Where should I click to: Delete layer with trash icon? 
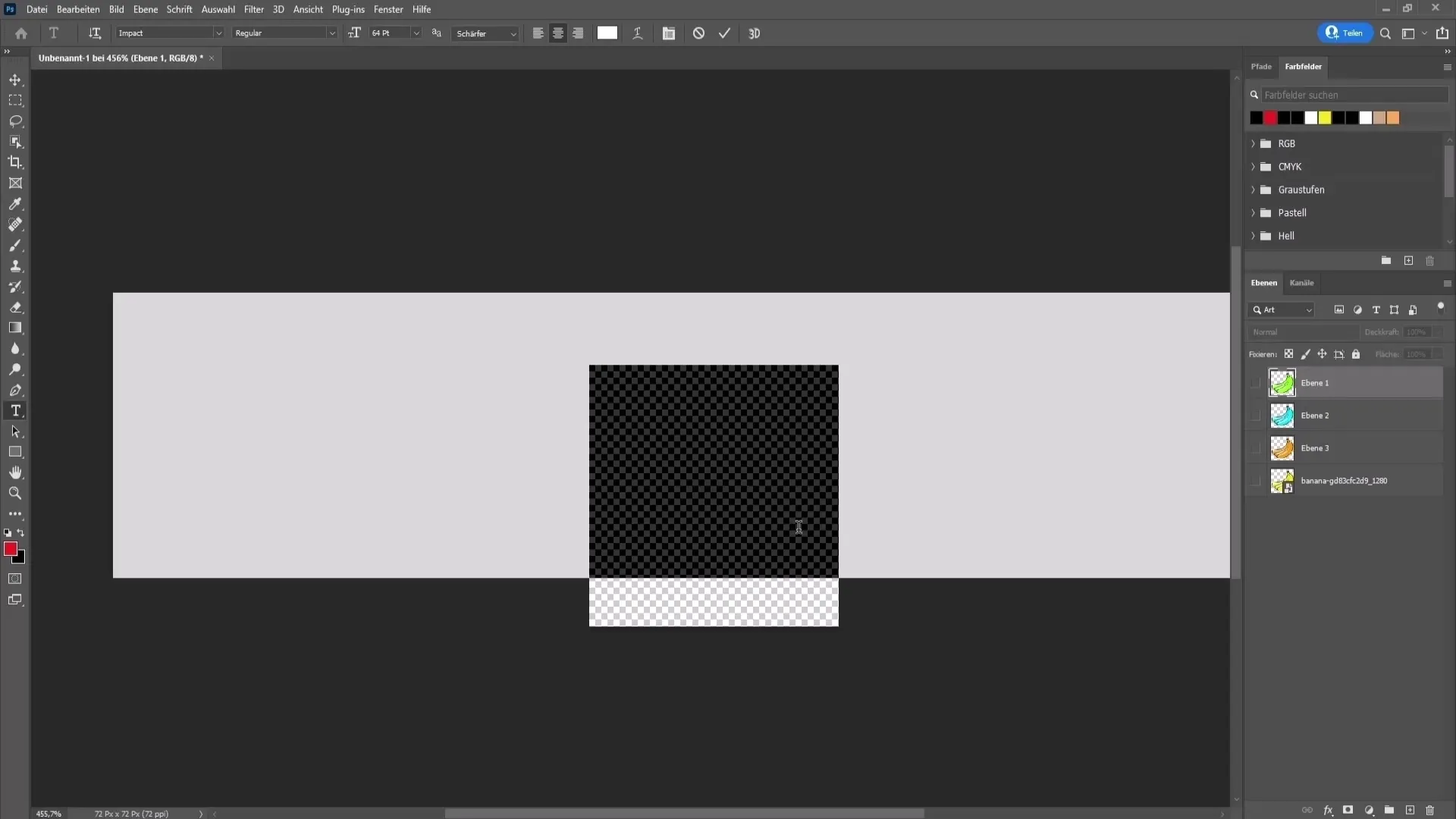click(x=1429, y=810)
